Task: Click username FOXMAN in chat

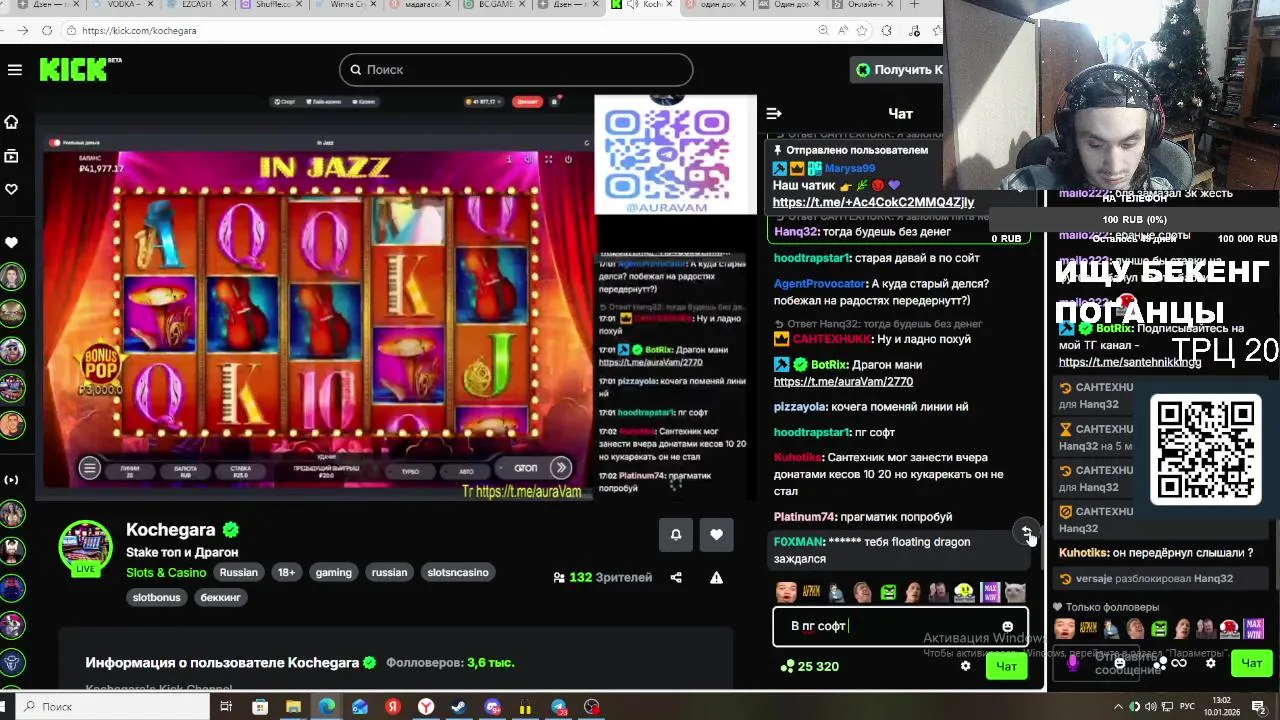Action: (798, 542)
